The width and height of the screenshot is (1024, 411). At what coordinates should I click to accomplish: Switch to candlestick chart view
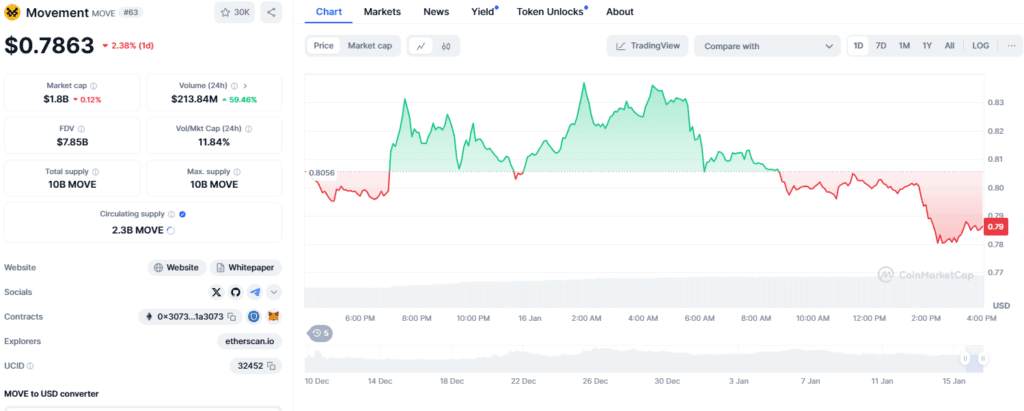point(446,46)
